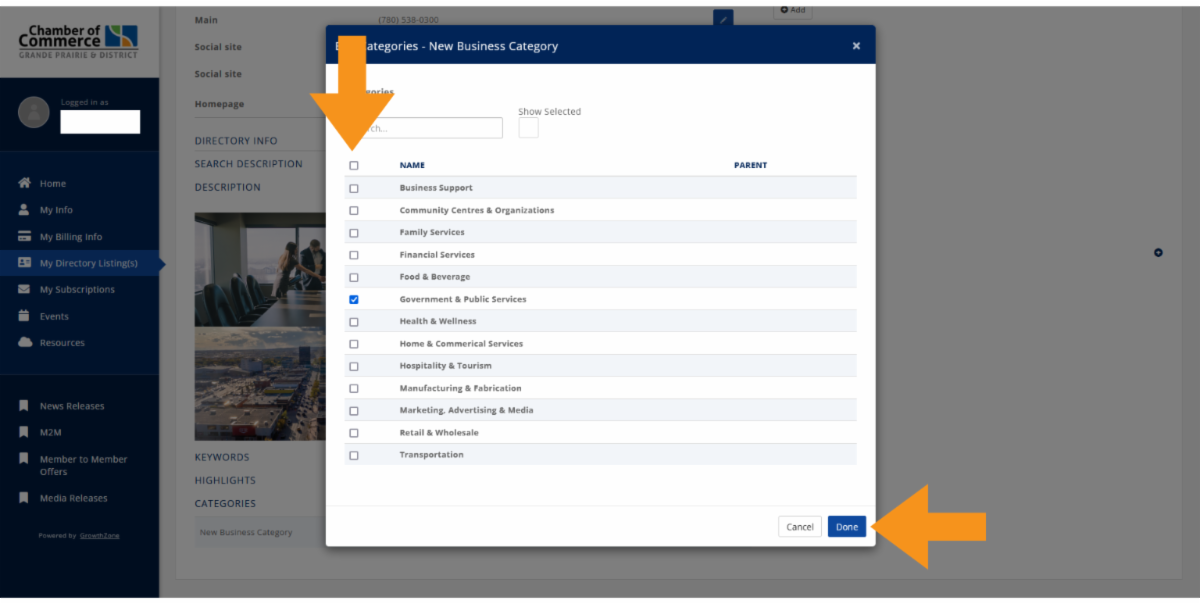Click the Chamber of Commerce logo

(78, 41)
